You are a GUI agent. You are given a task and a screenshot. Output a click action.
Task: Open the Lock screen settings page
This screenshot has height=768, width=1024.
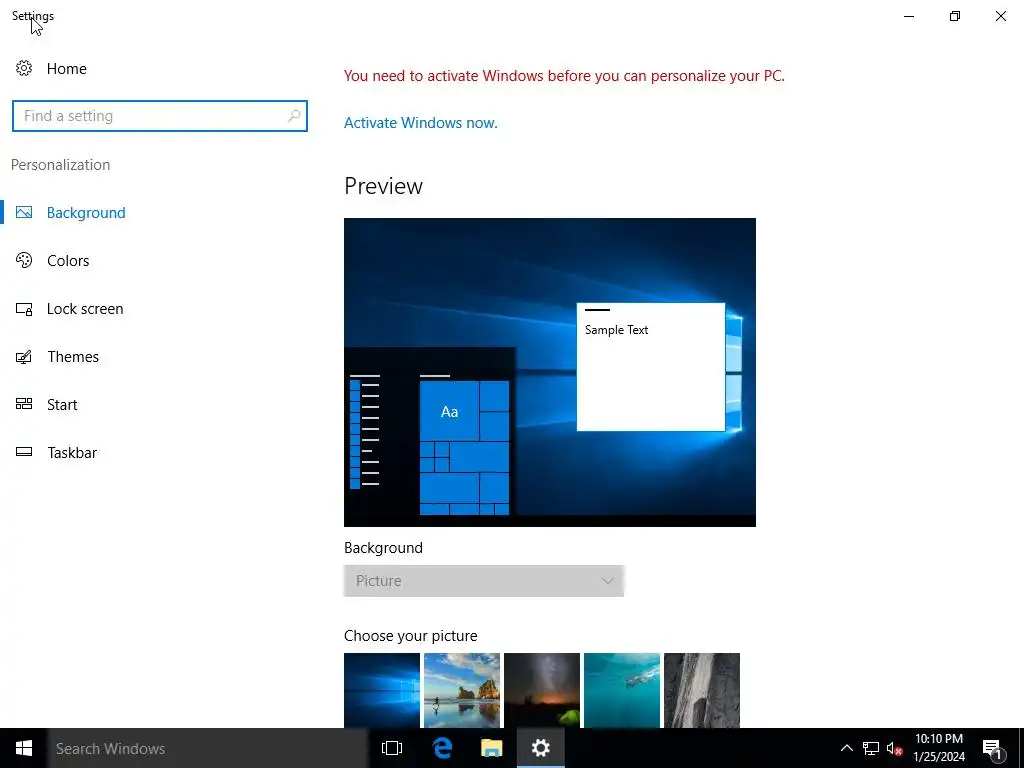pos(85,309)
